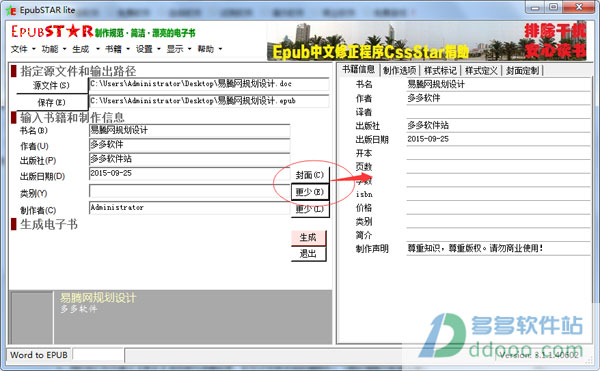Click the 制作者(C) field containing Administrator
Image resolution: width=600 pixels, height=371 pixels.
(x=189, y=208)
